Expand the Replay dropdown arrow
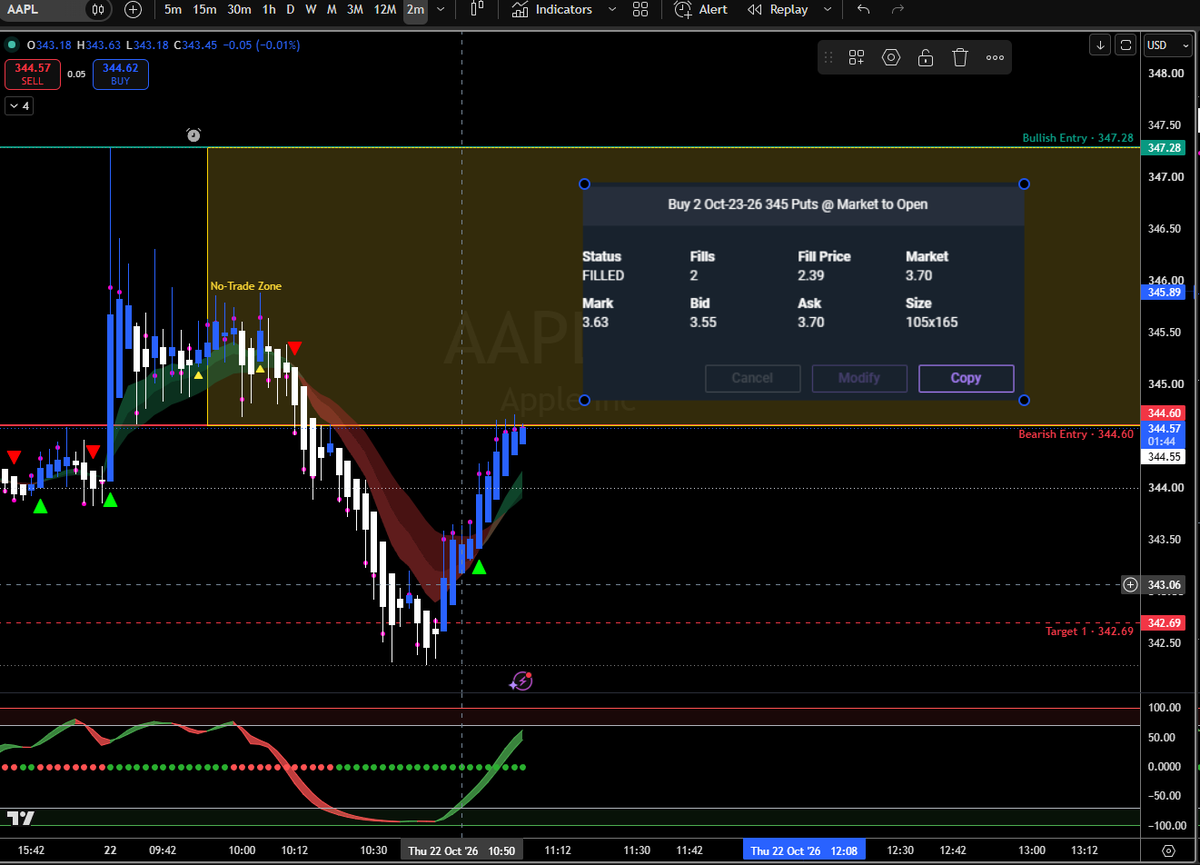 (x=827, y=10)
